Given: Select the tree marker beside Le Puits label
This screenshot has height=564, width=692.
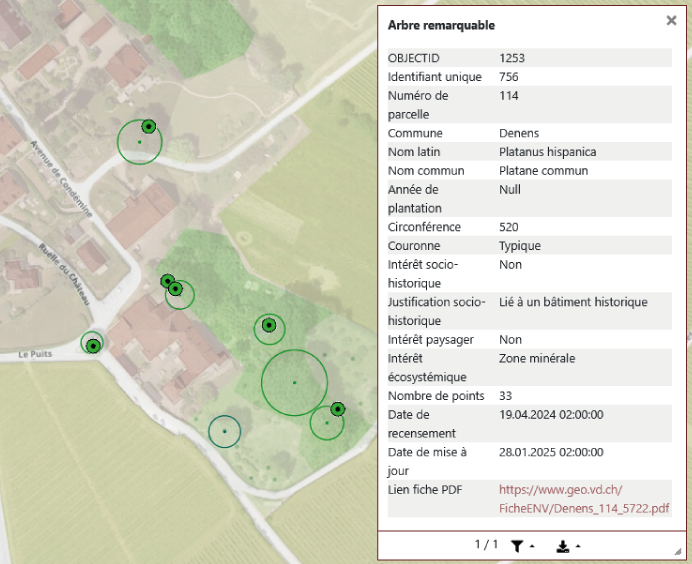Looking at the screenshot, I should 93,346.
